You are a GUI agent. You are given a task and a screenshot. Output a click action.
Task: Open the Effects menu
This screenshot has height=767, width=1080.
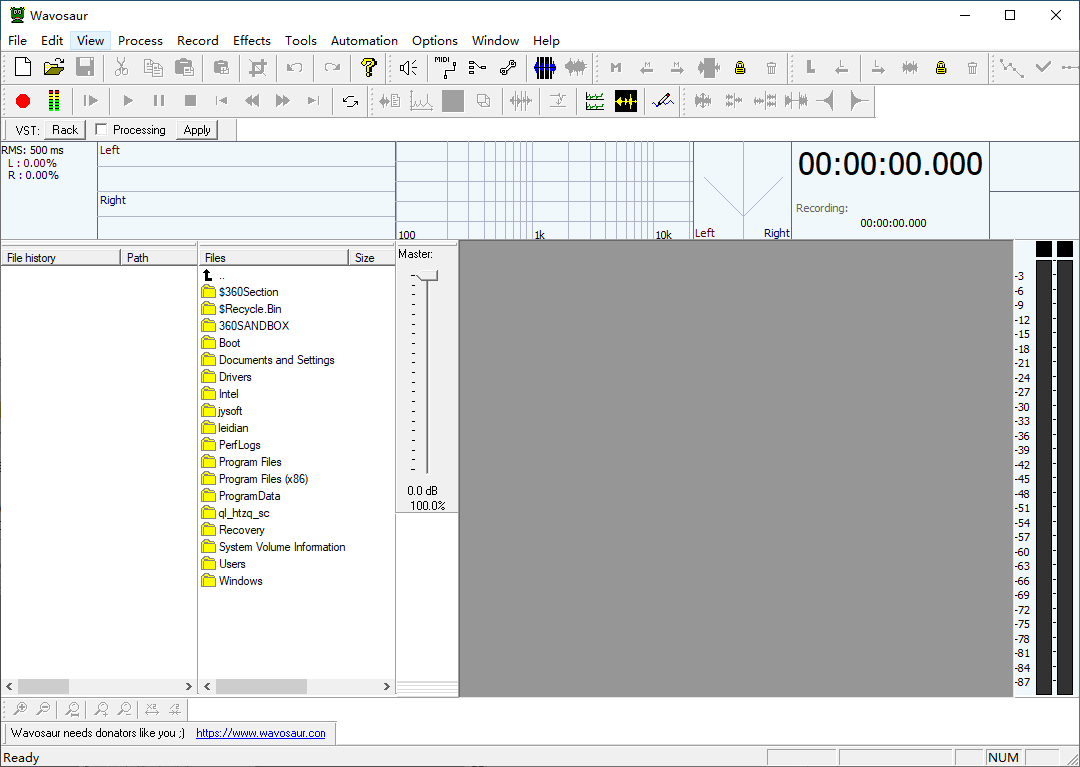252,41
